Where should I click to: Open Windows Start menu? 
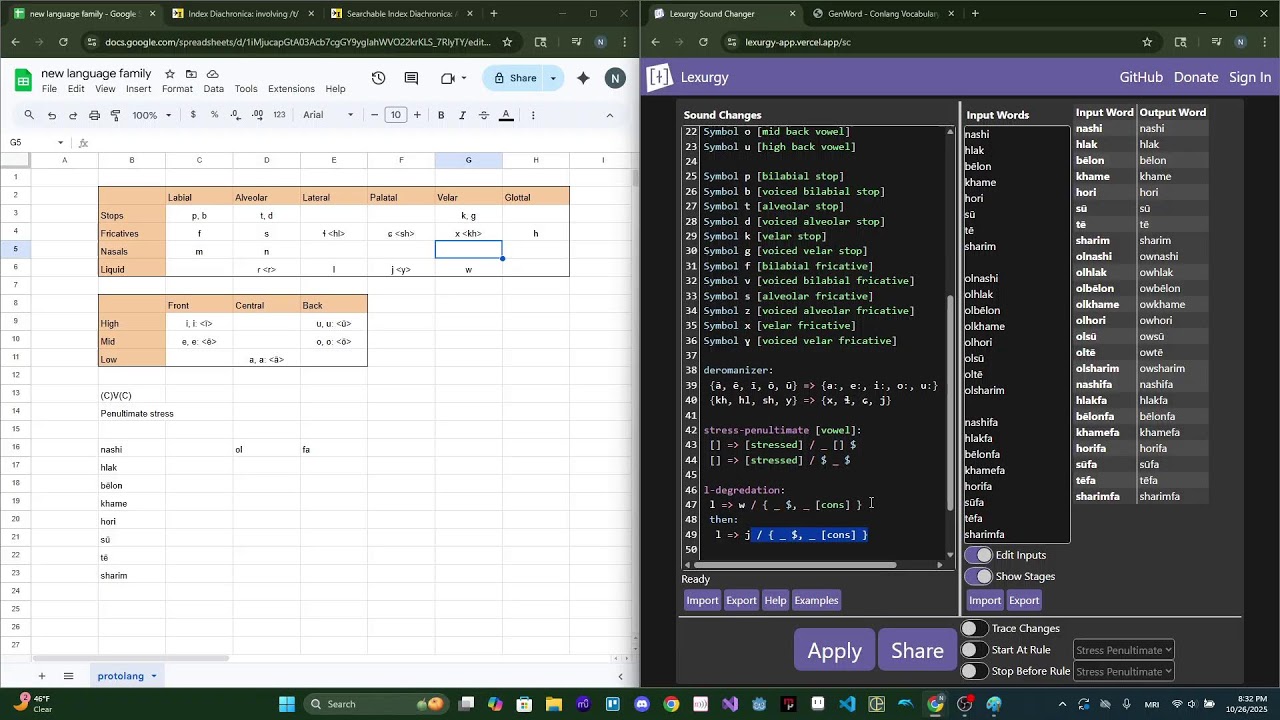coord(287,704)
